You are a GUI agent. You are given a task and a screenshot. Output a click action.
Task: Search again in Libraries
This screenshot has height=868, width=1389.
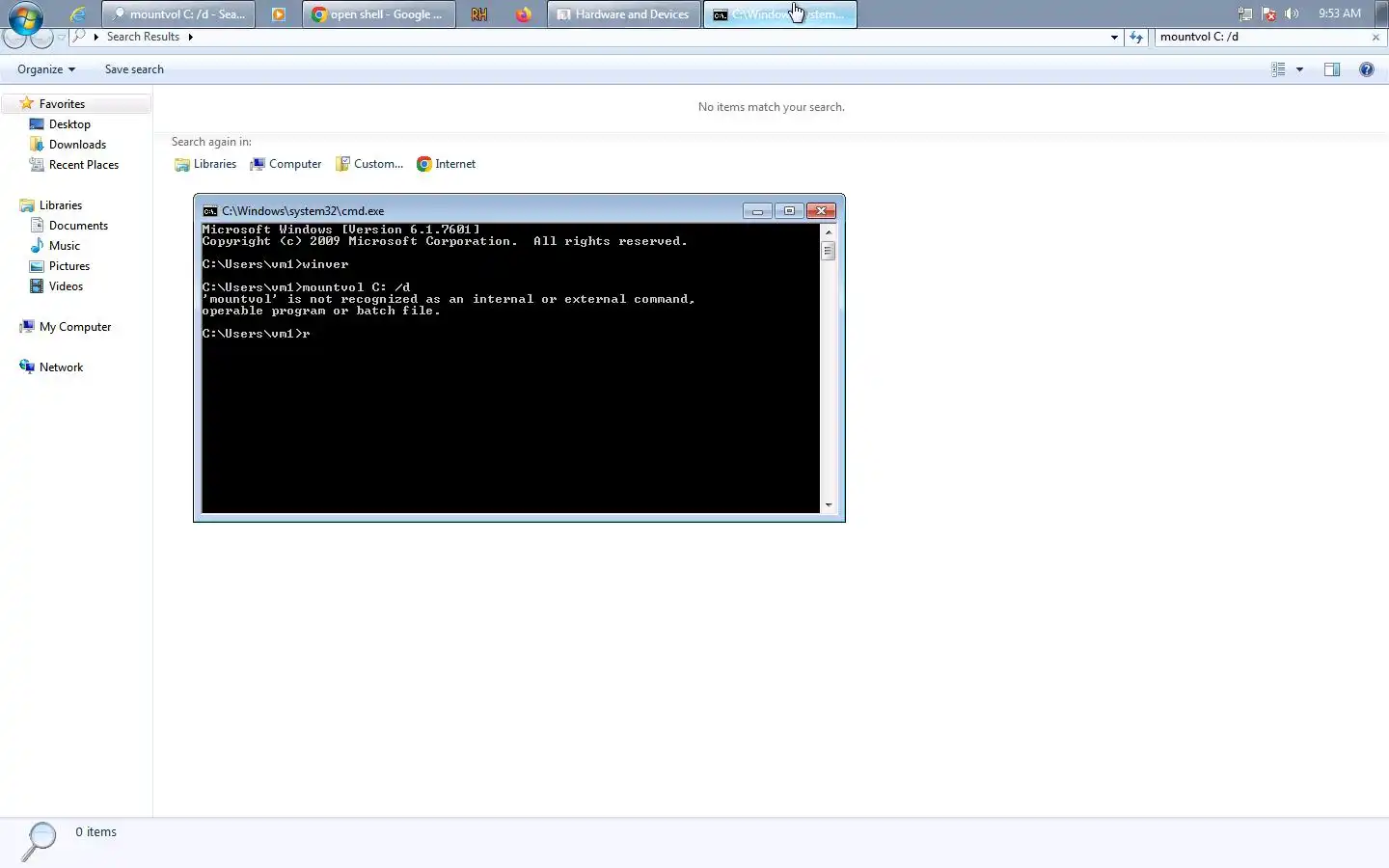click(205, 164)
